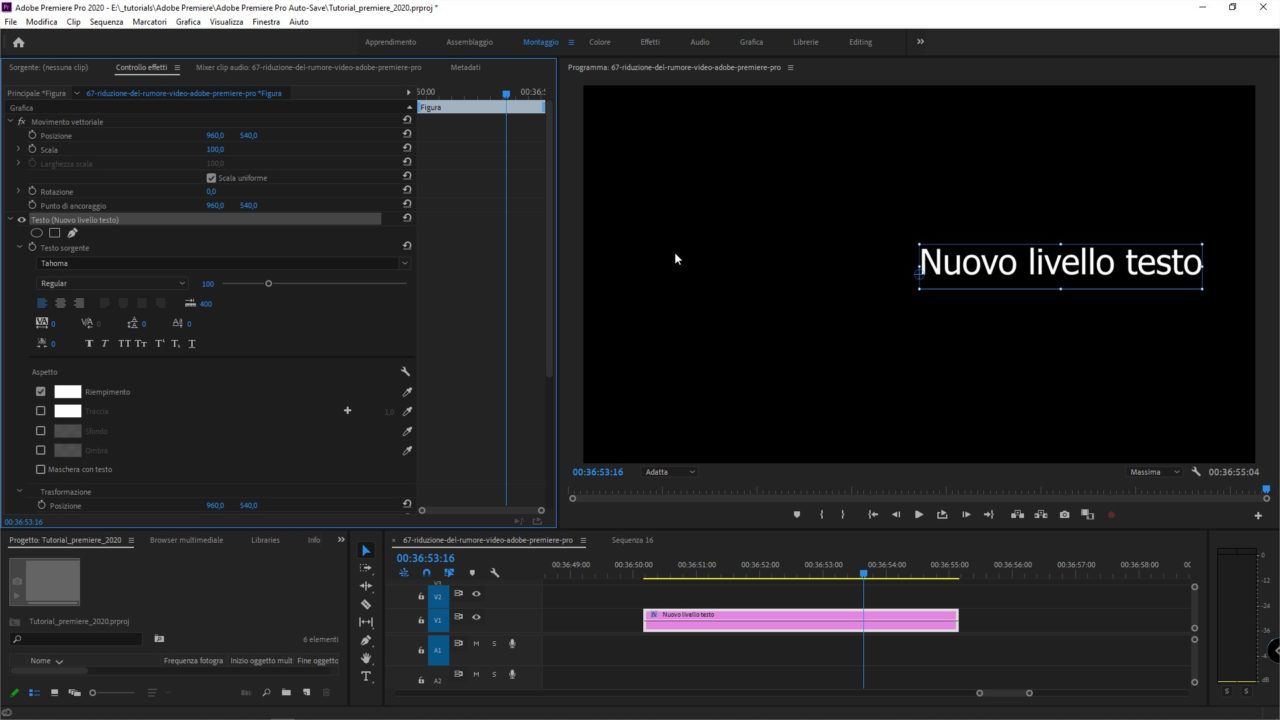Open timeline display settings with wrench icon
The image size is (1280, 720).
tap(495, 573)
